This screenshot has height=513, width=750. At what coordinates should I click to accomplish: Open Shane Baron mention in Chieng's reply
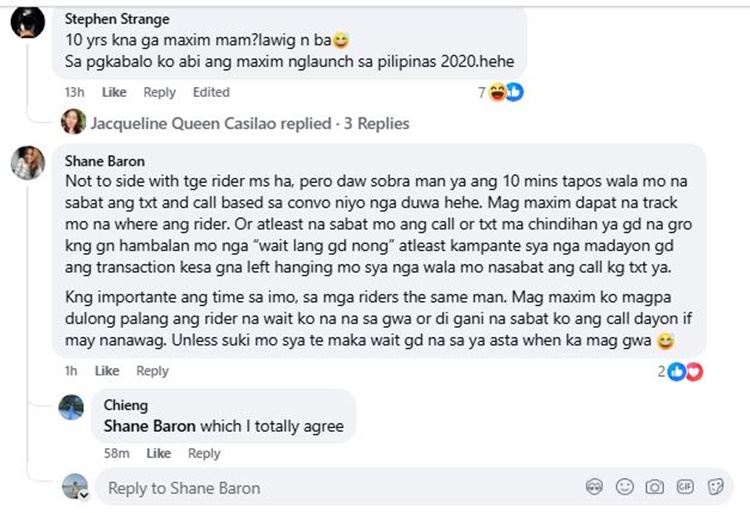pyautogui.click(x=150, y=426)
